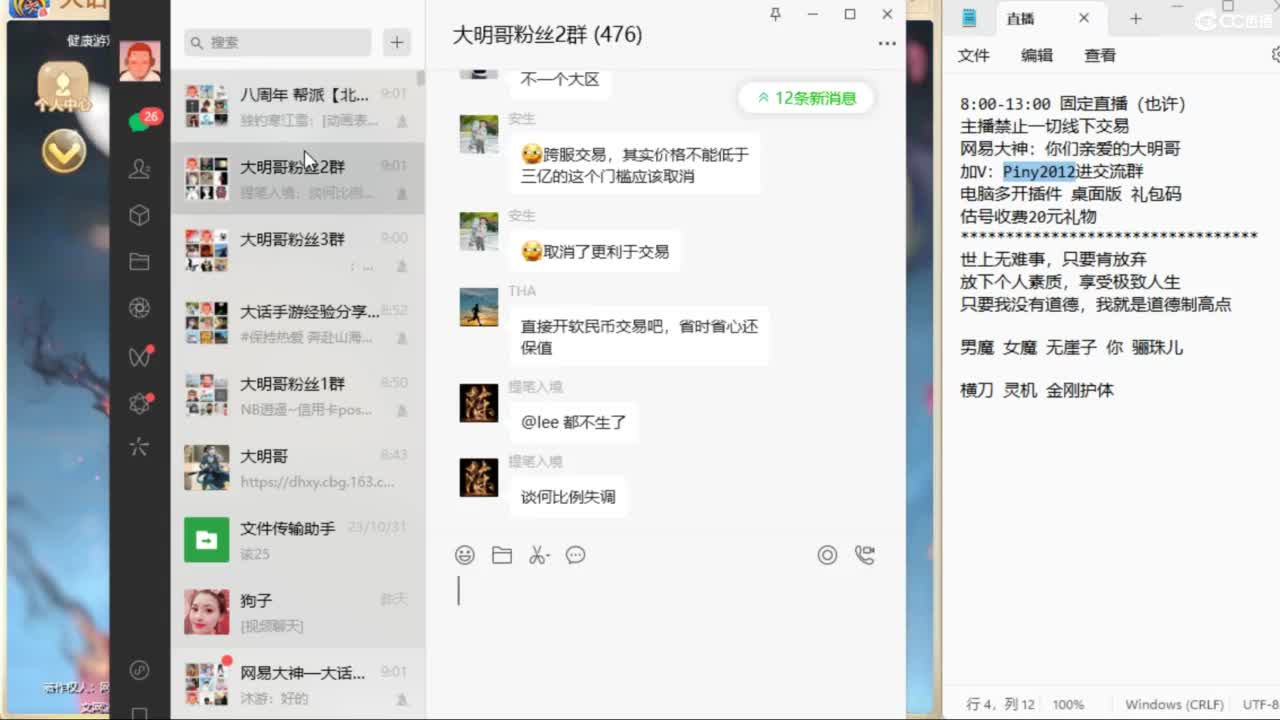Open the Moments aperture icon

pos(140,308)
